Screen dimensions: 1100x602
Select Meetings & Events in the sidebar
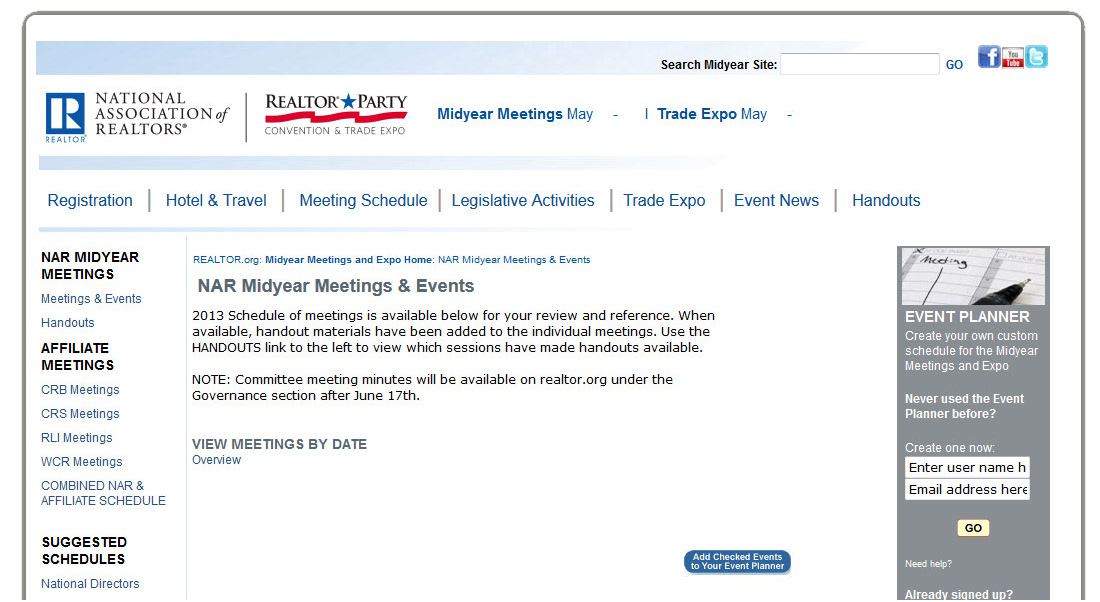pyautogui.click(x=91, y=299)
